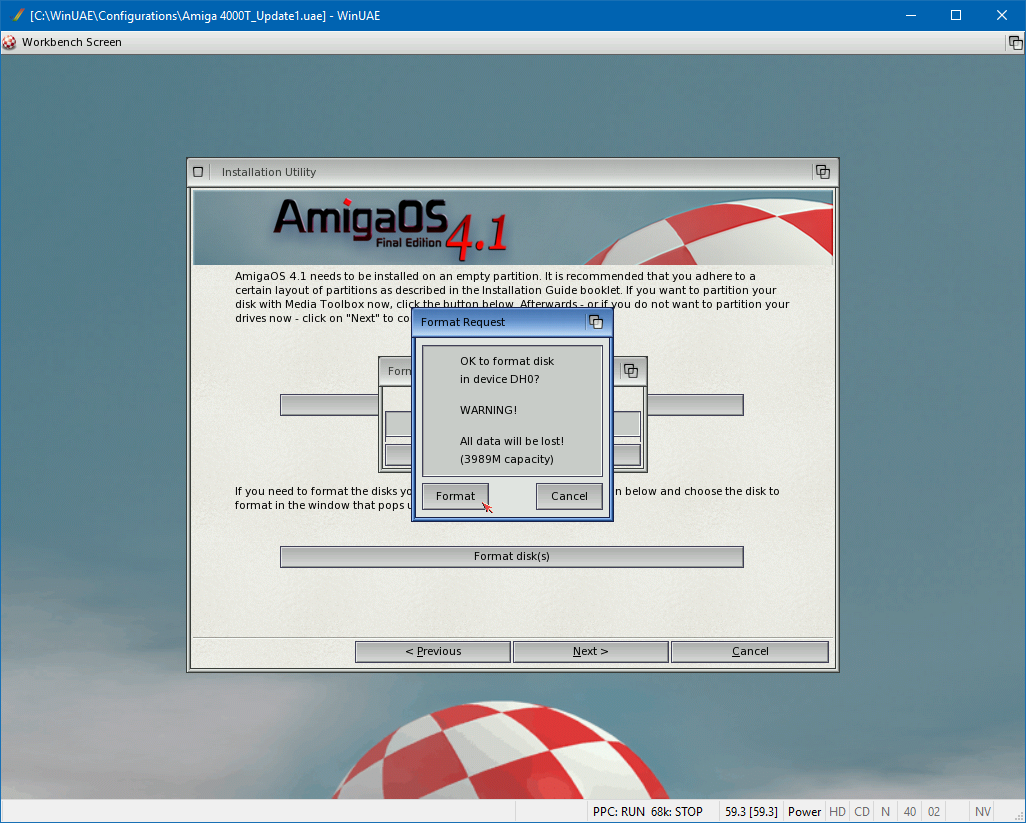Go back with the Previous button
This screenshot has width=1026, height=823.
point(433,652)
